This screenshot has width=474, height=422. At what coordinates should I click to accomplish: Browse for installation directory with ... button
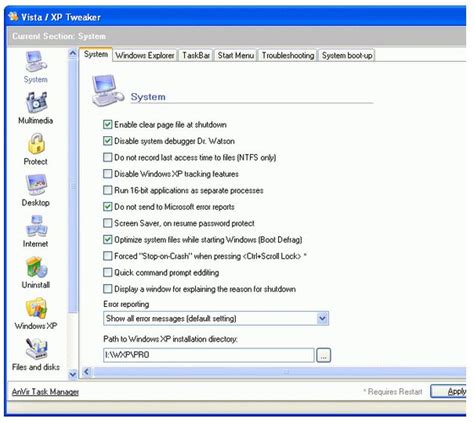pyautogui.click(x=323, y=355)
